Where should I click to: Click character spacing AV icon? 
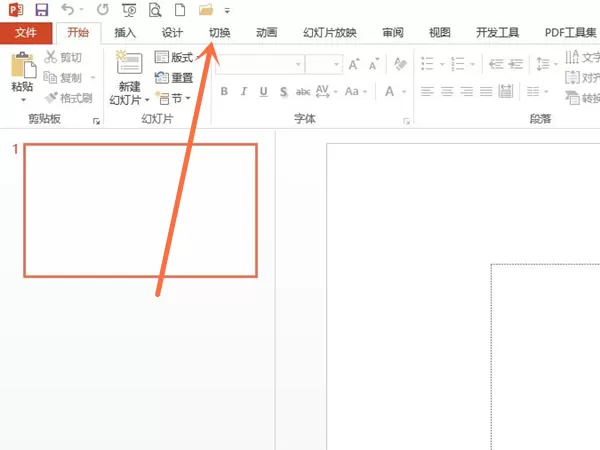click(323, 91)
